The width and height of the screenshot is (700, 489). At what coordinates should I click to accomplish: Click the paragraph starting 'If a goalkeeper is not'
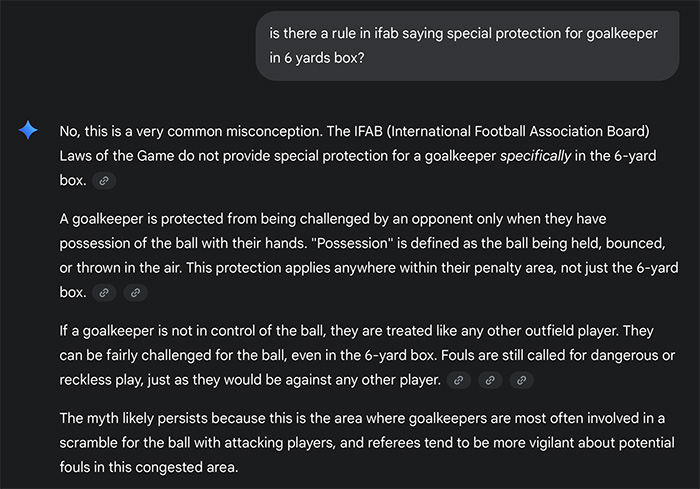(x=367, y=355)
